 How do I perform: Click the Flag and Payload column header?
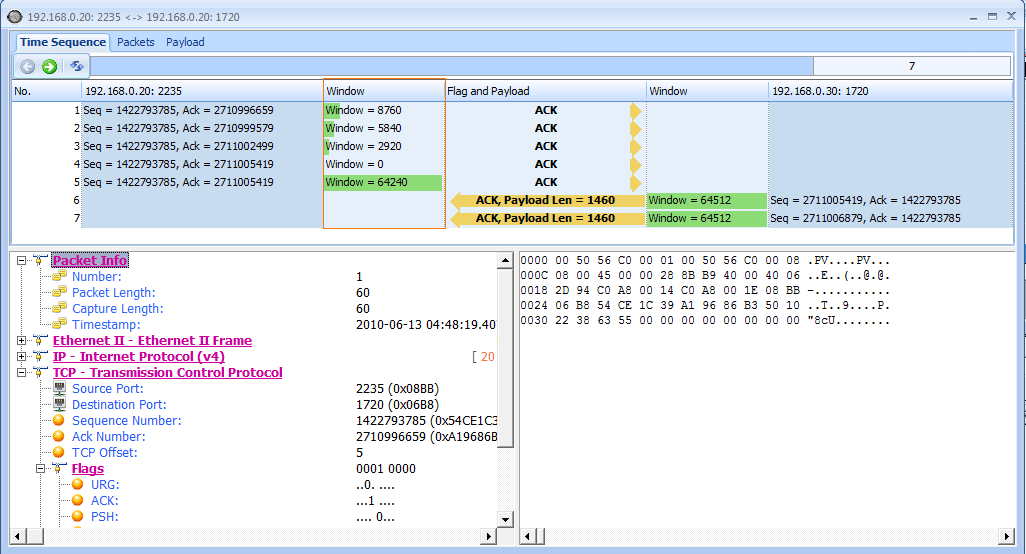point(546,91)
